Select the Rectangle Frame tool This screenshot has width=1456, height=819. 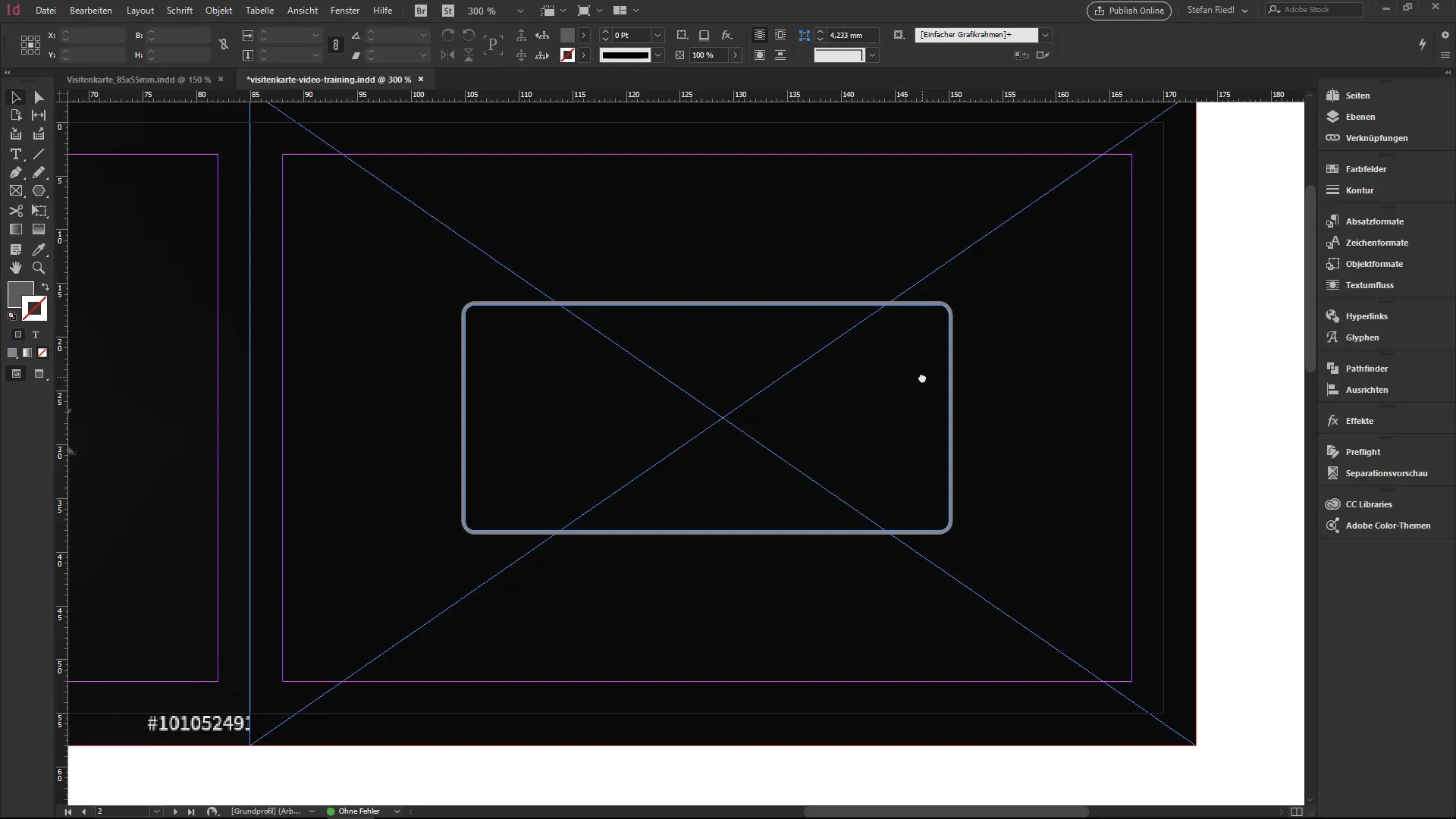[15, 191]
